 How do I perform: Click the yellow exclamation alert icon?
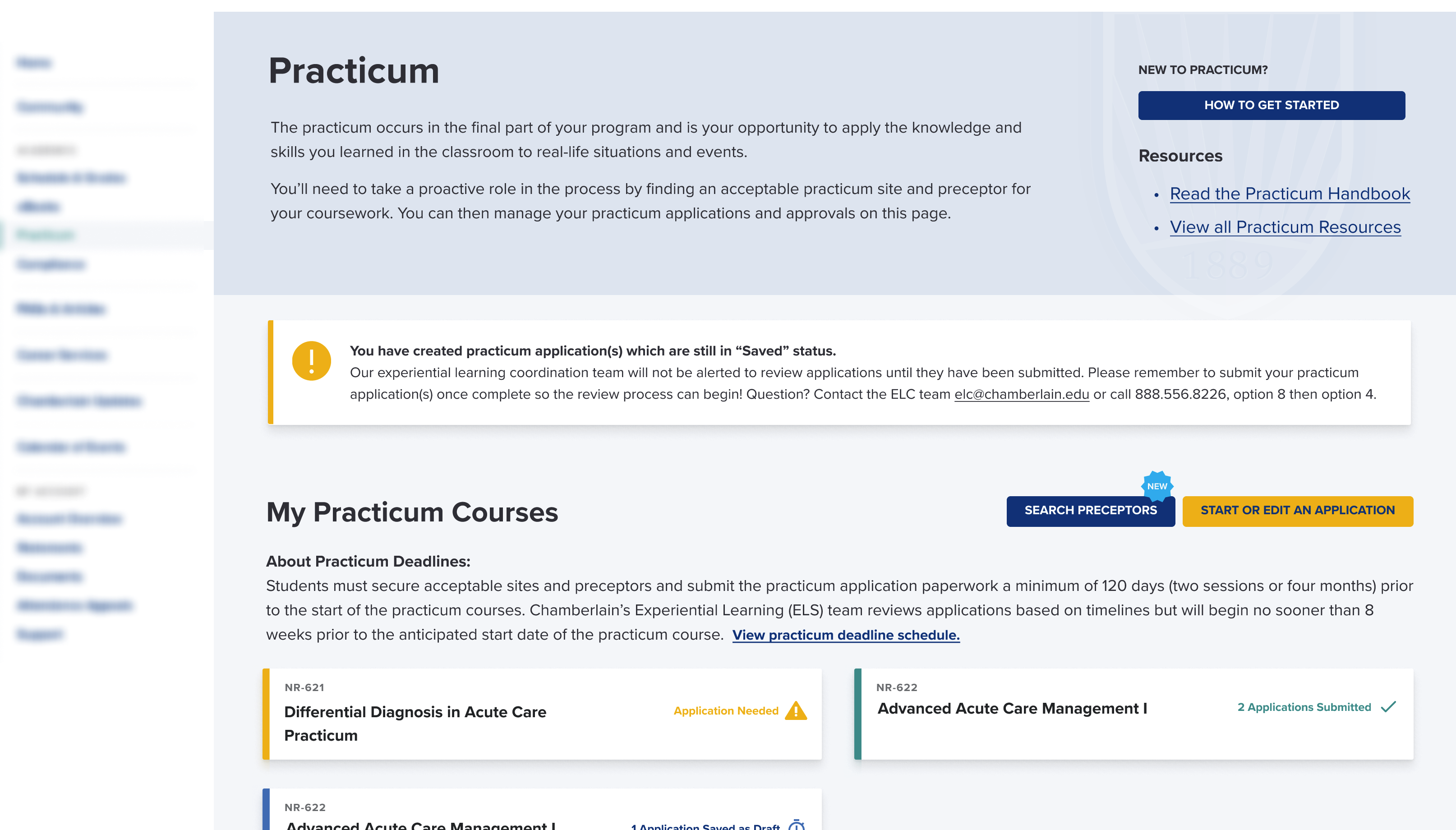coord(311,361)
